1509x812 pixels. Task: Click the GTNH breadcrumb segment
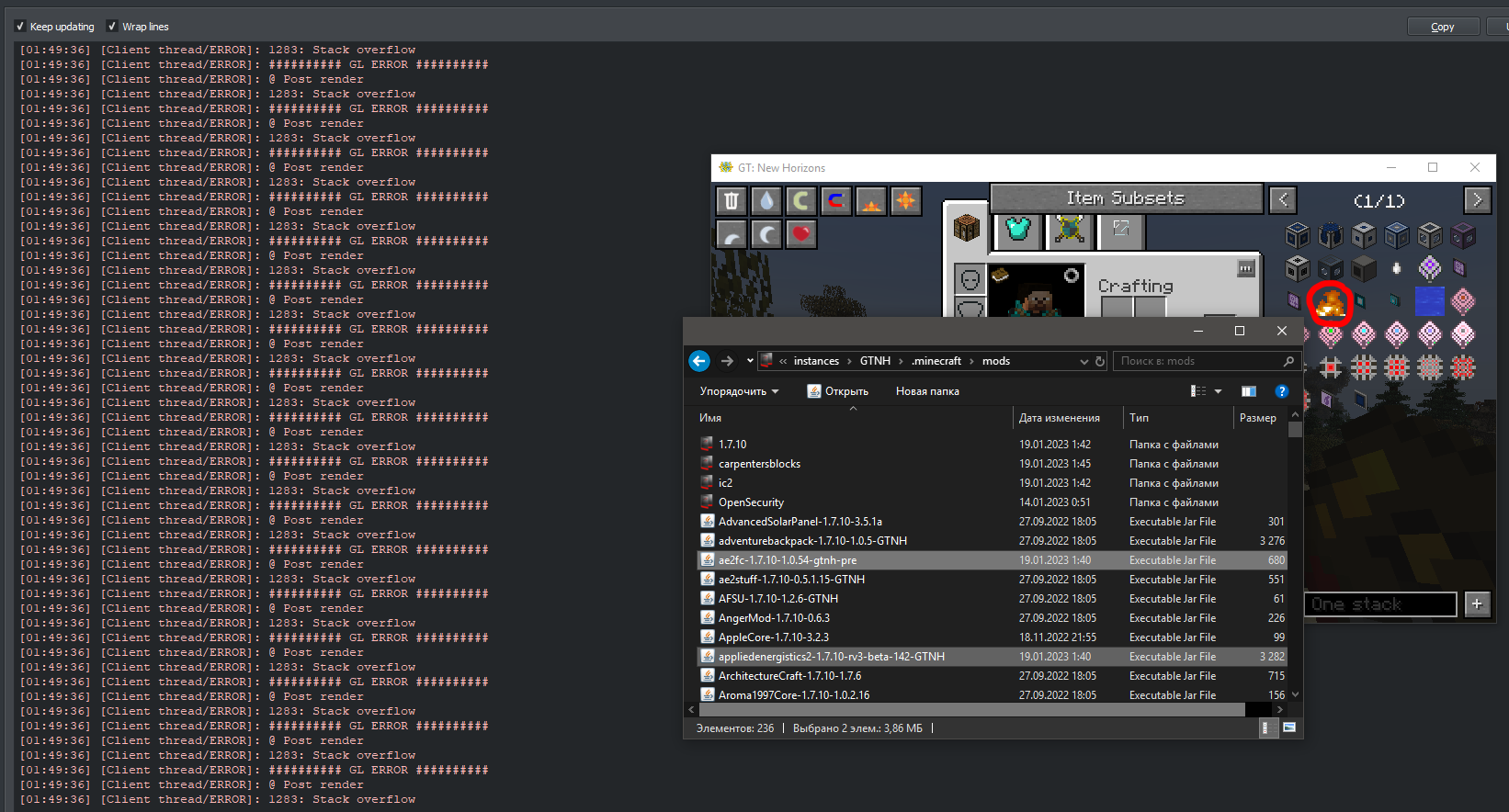(875, 361)
